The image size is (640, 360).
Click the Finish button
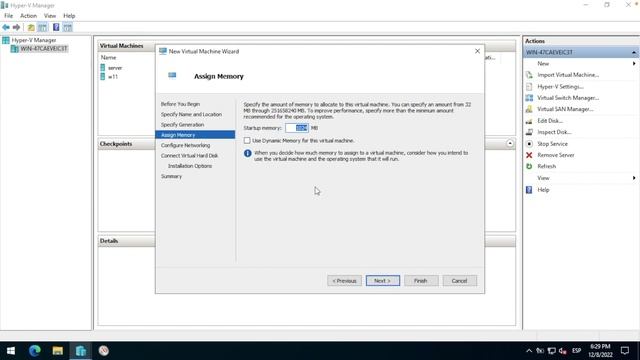(421, 281)
